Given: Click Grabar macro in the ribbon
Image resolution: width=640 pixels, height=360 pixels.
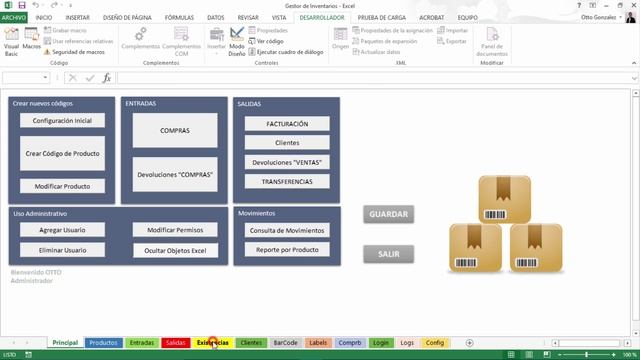Looking at the screenshot, I should (x=65, y=30).
